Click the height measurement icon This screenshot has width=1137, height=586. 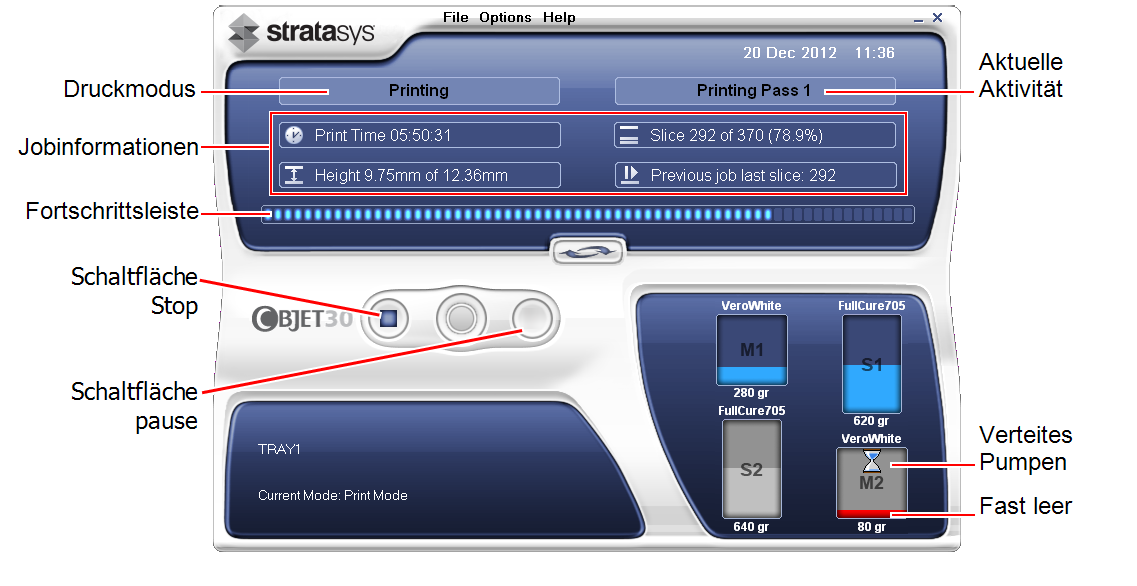click(x=294, y=175)
